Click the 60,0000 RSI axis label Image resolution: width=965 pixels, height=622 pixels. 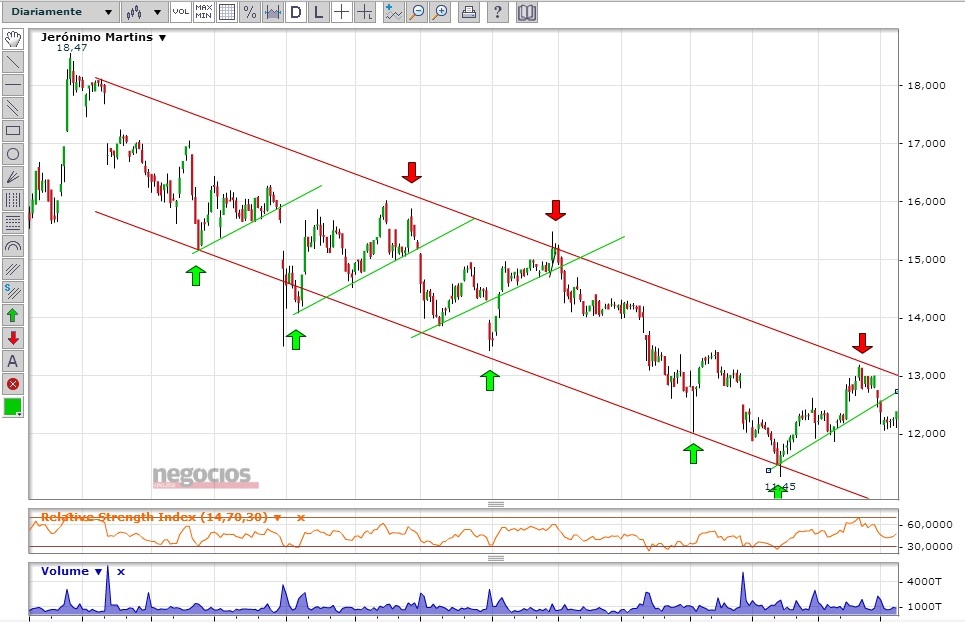click(930, 525)
